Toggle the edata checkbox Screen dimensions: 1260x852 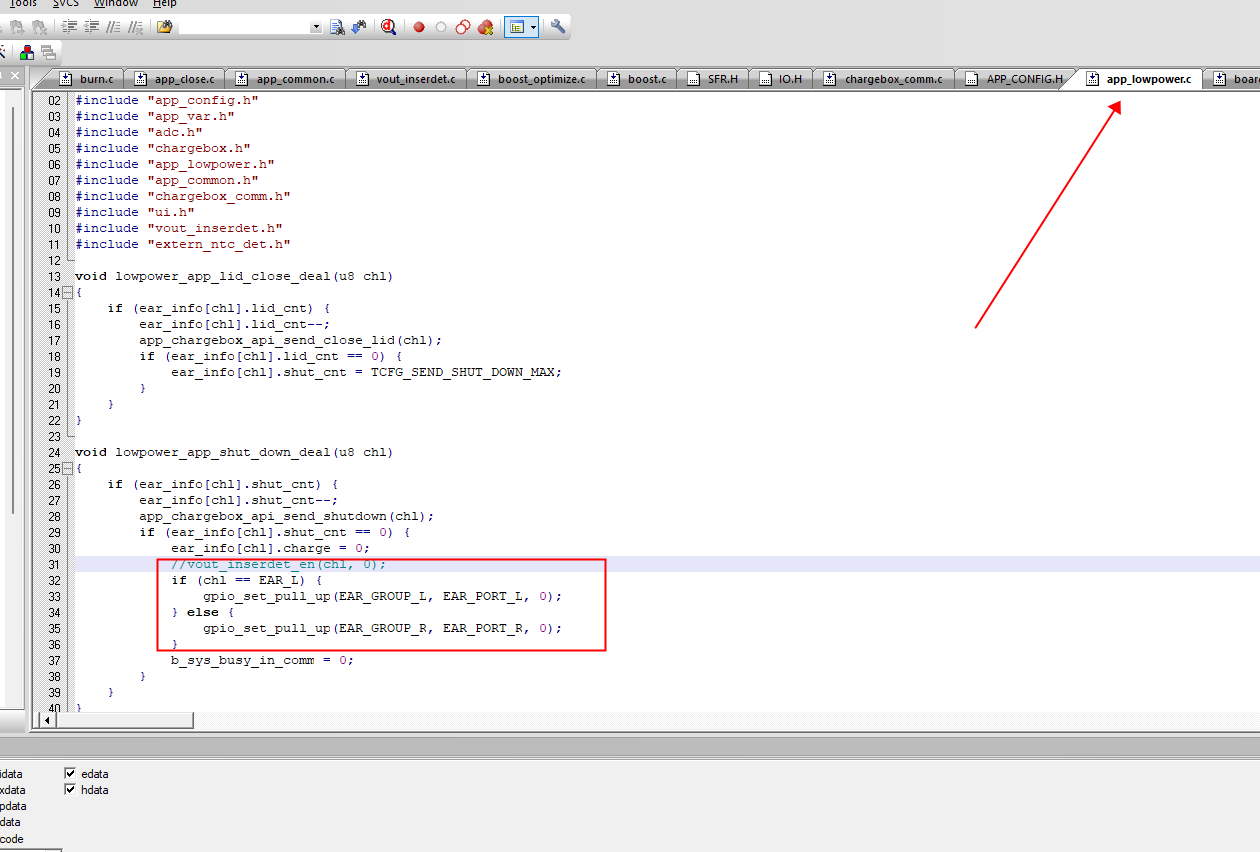click(70, 773)
